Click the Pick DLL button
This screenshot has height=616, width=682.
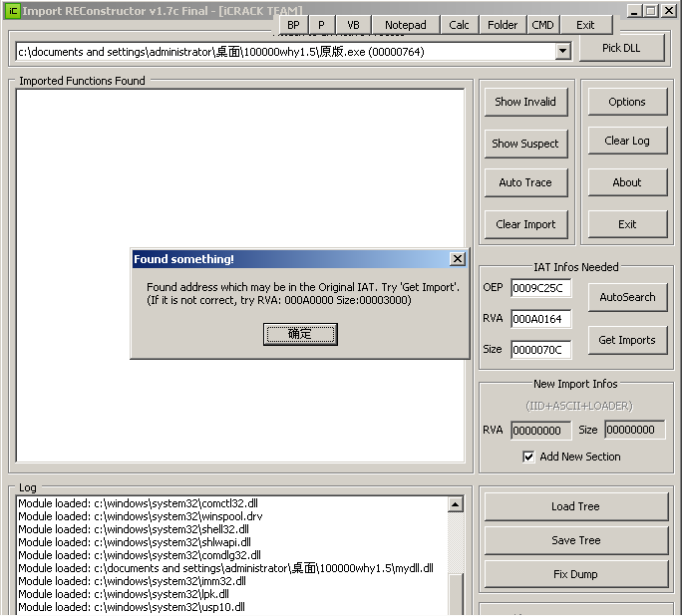621,47
